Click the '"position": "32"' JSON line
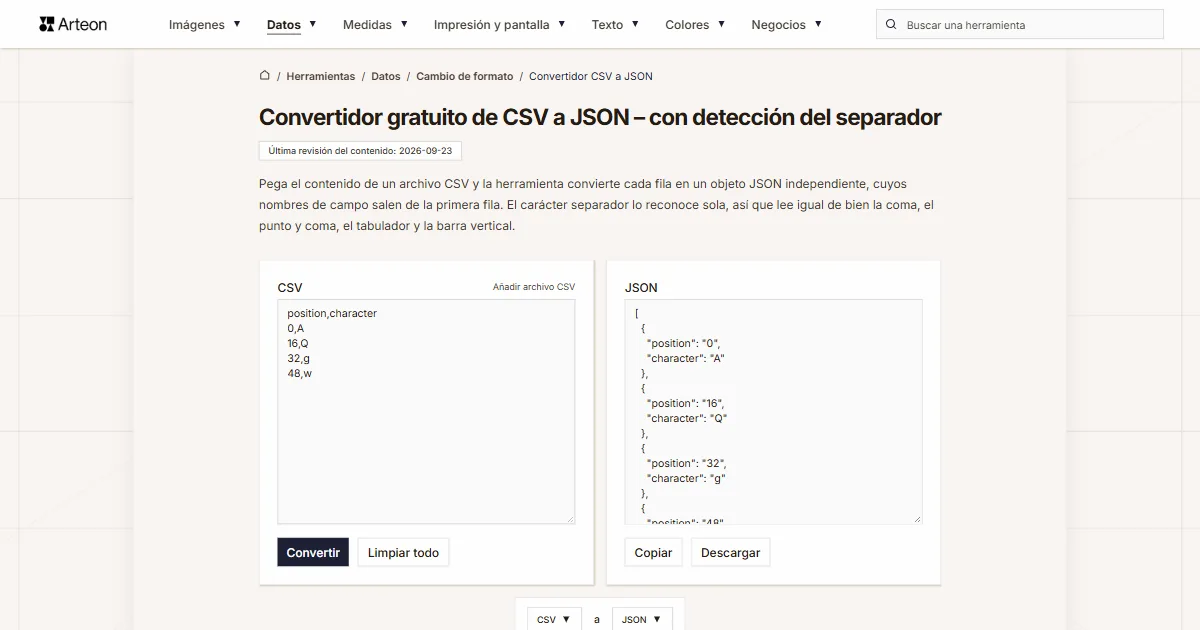This screenshot has width=1200, height=630. [x=687, y=463]
